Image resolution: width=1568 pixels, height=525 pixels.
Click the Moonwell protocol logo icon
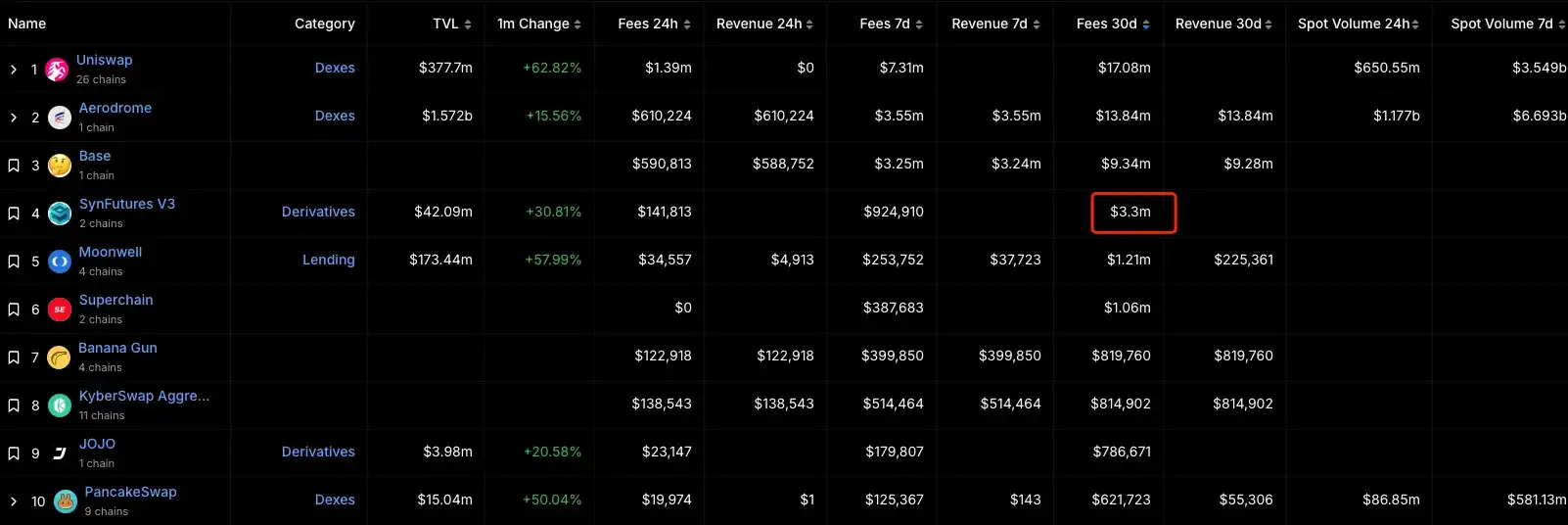click(x=60, y=262)
